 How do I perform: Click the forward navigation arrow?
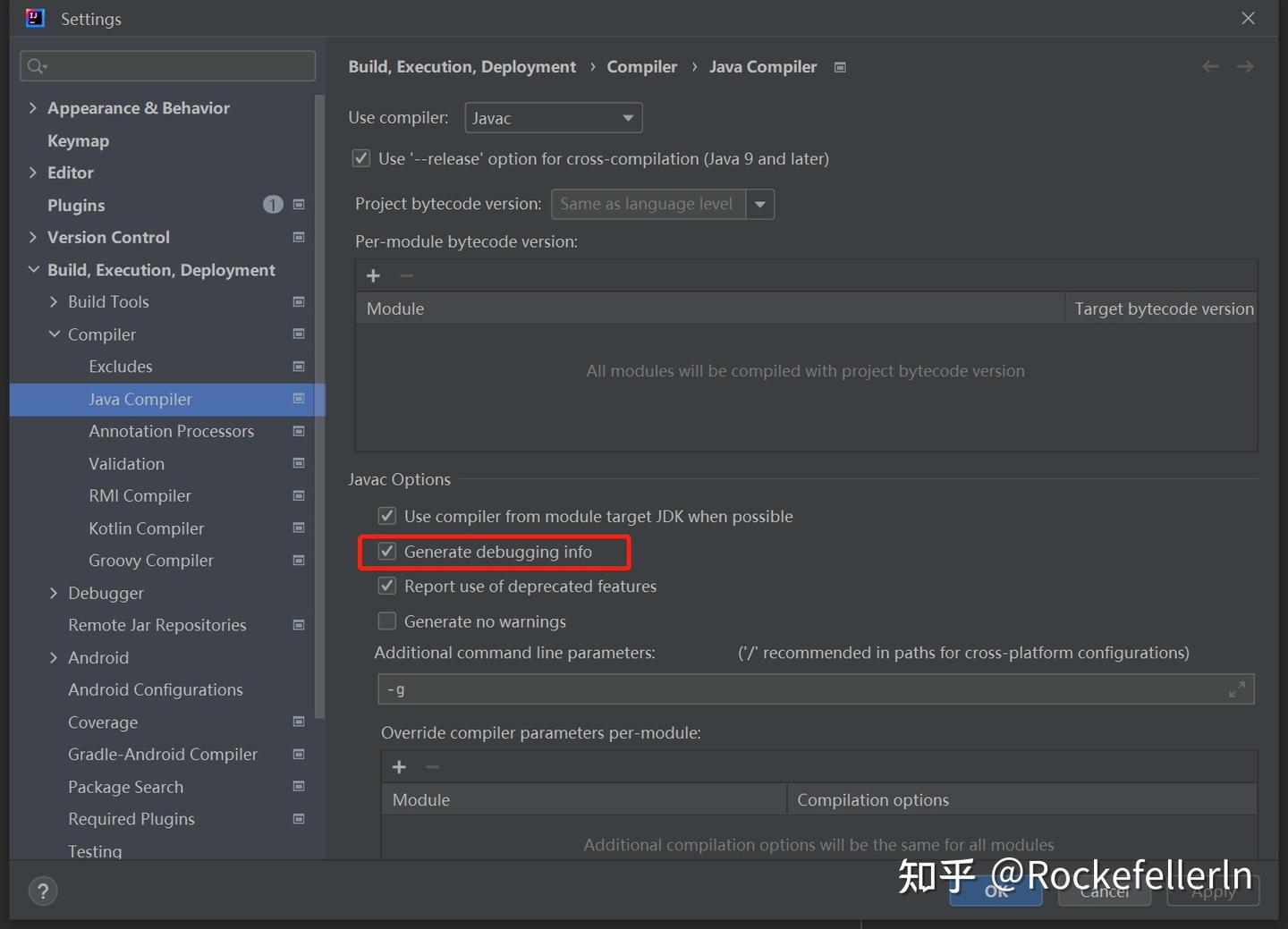1245,66
